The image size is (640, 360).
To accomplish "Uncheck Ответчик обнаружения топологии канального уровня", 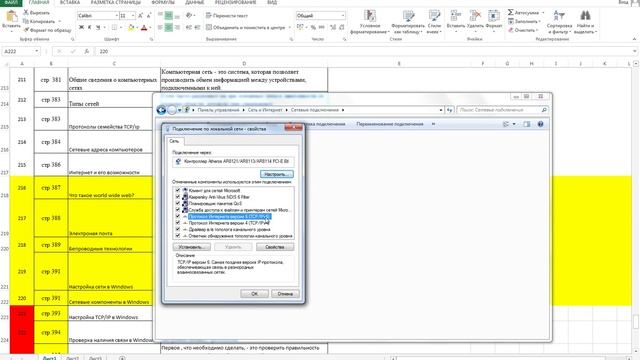I will point(178,236).
